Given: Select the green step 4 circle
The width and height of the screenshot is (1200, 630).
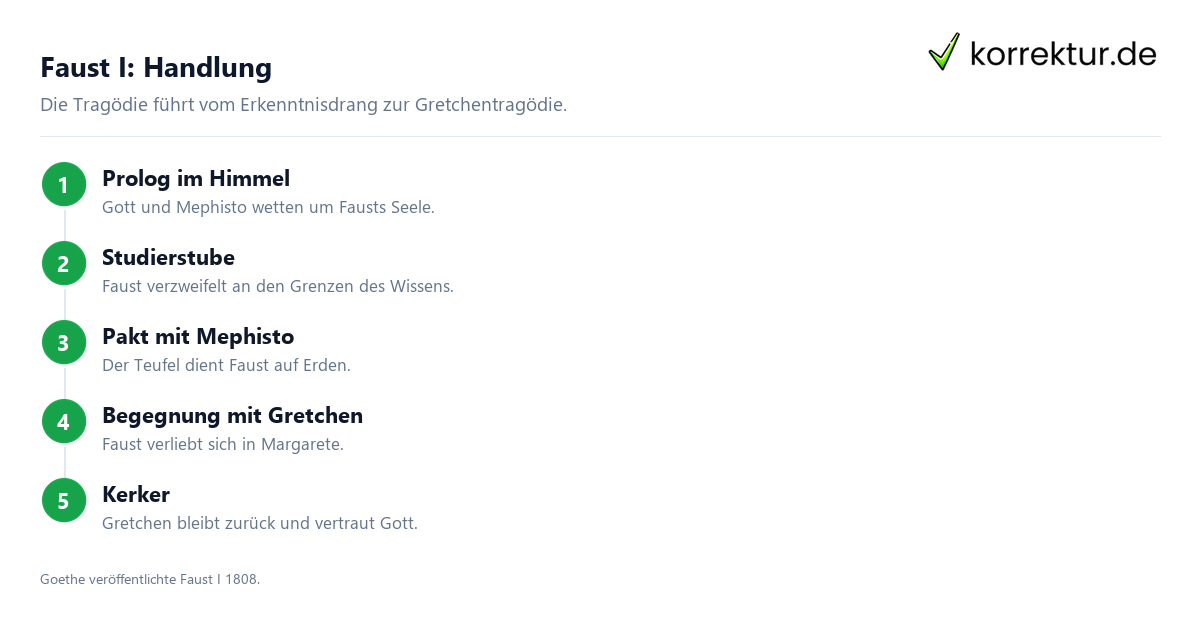Looking at the screenshot, I should 64,421.
